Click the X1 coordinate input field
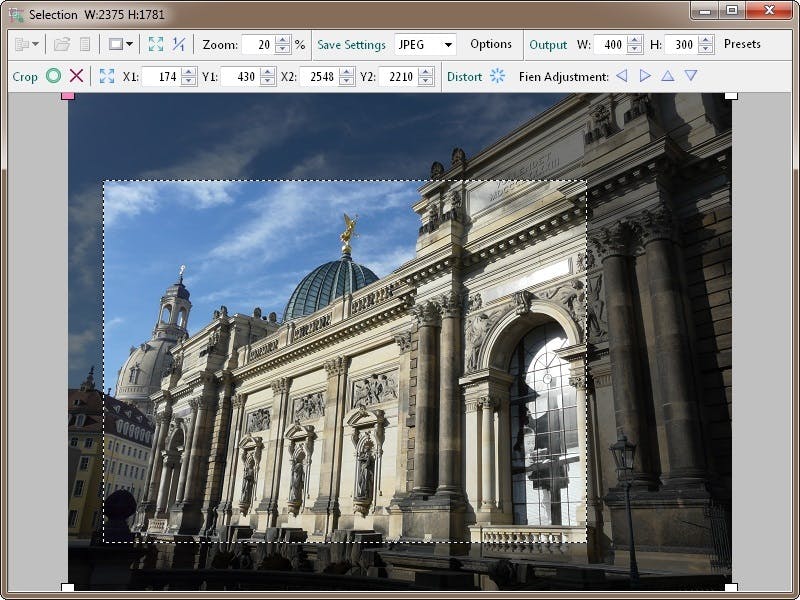 coord(160,76)
